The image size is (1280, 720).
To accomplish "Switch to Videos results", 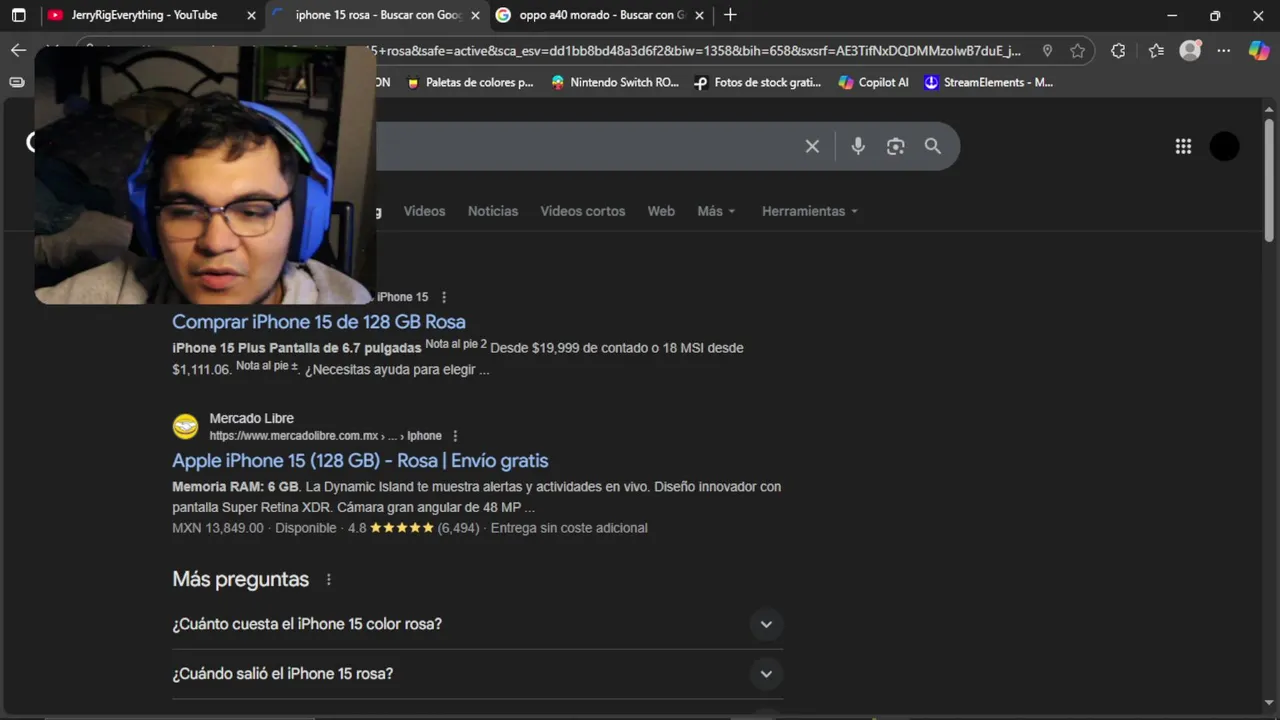I will pos(424,211).
